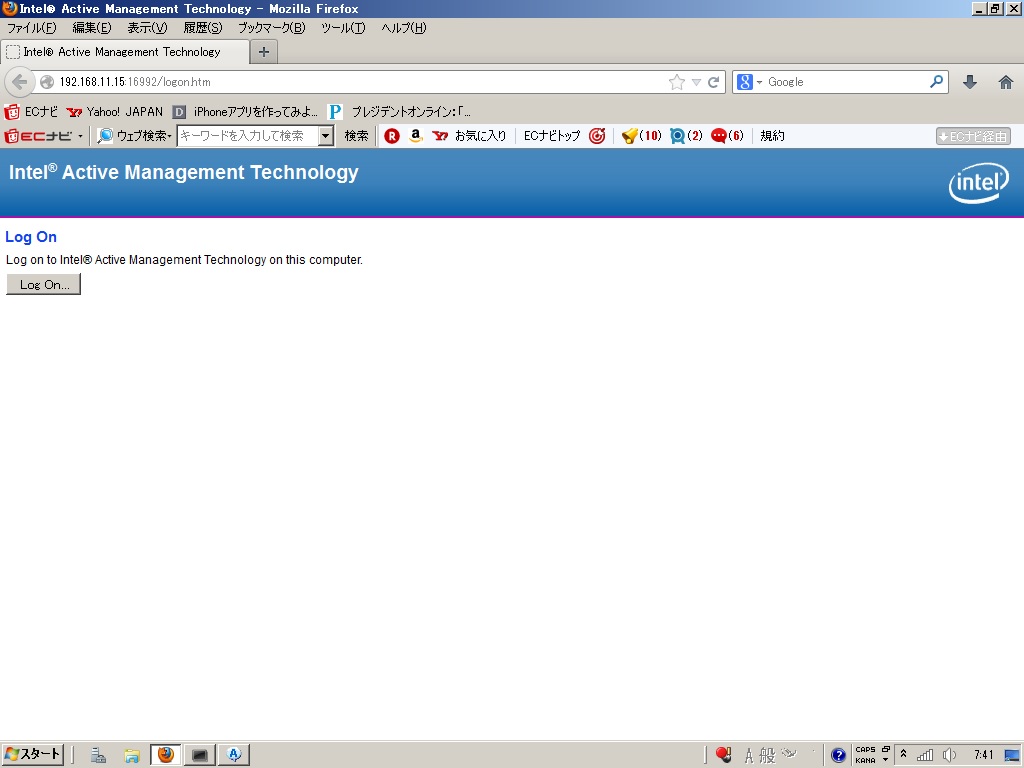
Task: Click the 検索 search button
Action: pyautogui.click(x=357, y=136)
